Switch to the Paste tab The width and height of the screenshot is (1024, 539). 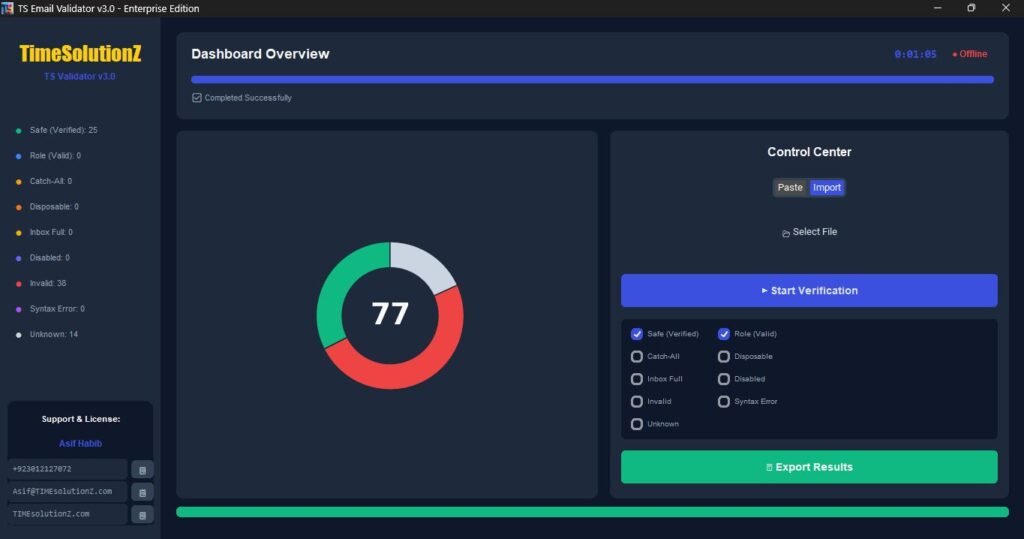790,187
